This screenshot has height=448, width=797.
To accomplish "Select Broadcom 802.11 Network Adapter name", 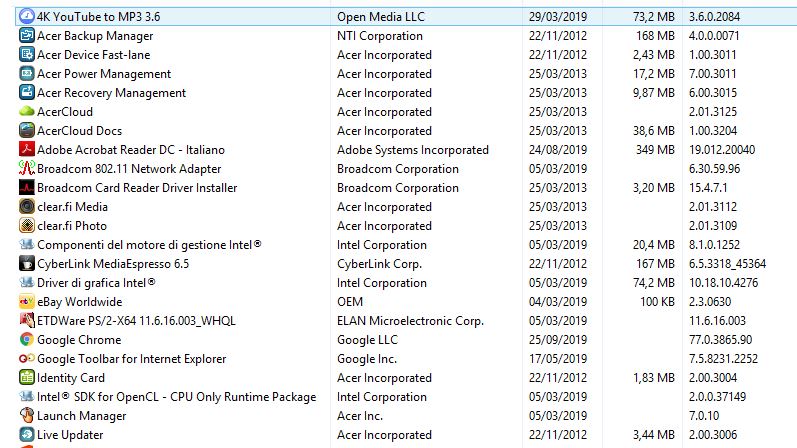I will click(129, 168).
